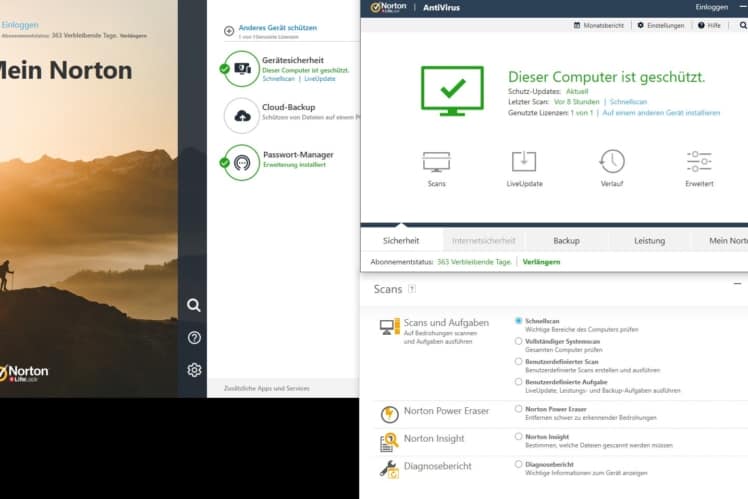Viewport: 748px width, 499px height.
Task: Click the '363 Verbleibende Tage' status text
Action: (474, 262)
